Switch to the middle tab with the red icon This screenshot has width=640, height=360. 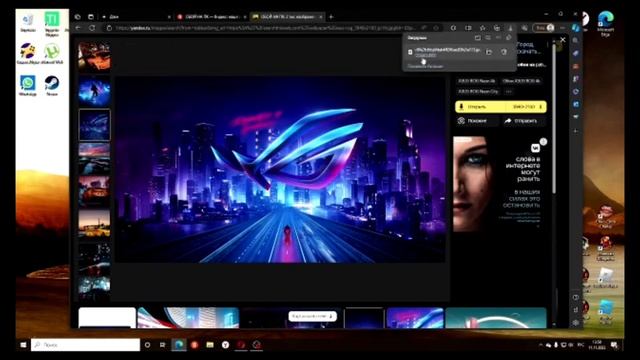(x=211, y=17)
